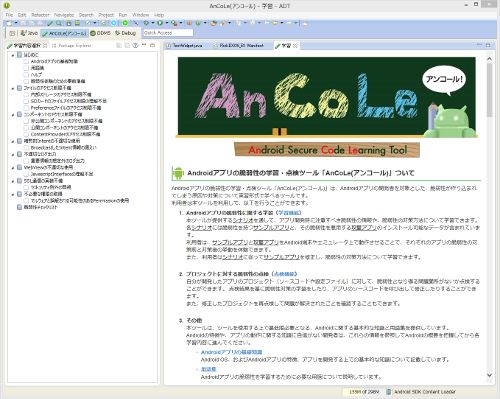The image size is (500, 399).
Task: Maximize the 学習内容選択 view panel
Action: (152, 45)
